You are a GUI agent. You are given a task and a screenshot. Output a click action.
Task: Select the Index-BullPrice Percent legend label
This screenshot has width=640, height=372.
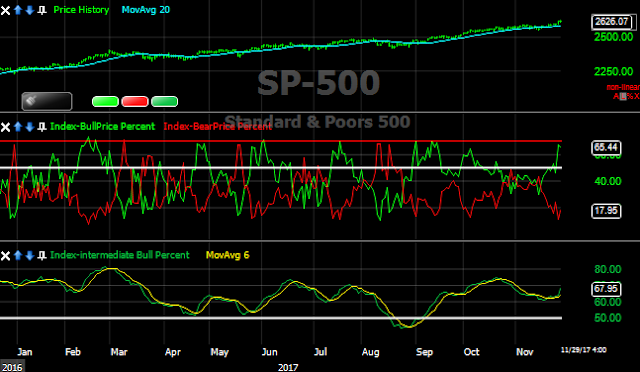pyautogui.click(x=102, y=127)
